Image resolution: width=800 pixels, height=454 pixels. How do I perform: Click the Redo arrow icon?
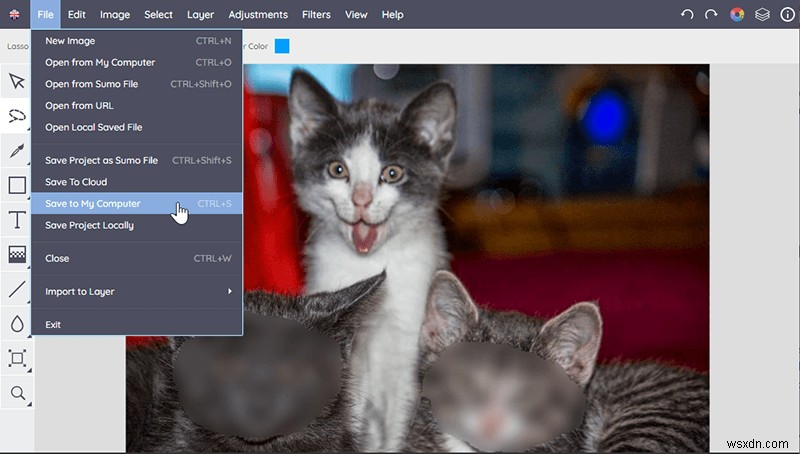click(x=711, y=14)
